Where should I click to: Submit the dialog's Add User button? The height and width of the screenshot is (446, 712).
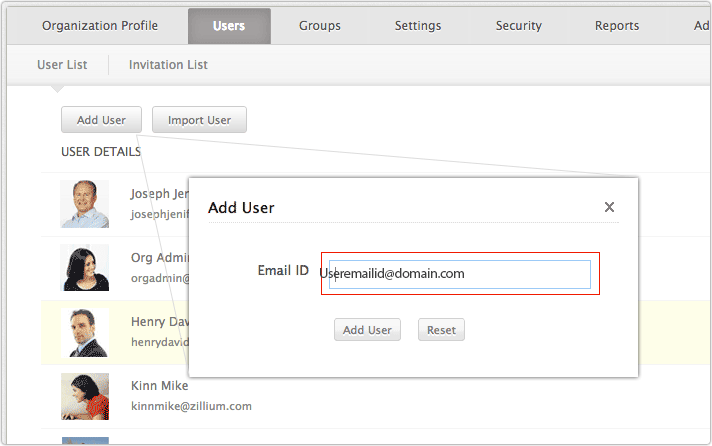[x=367, y=330]
